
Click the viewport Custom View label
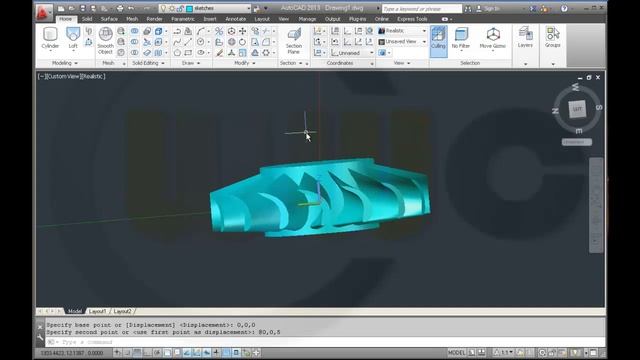pyautogui.click(x=64, y=76)
